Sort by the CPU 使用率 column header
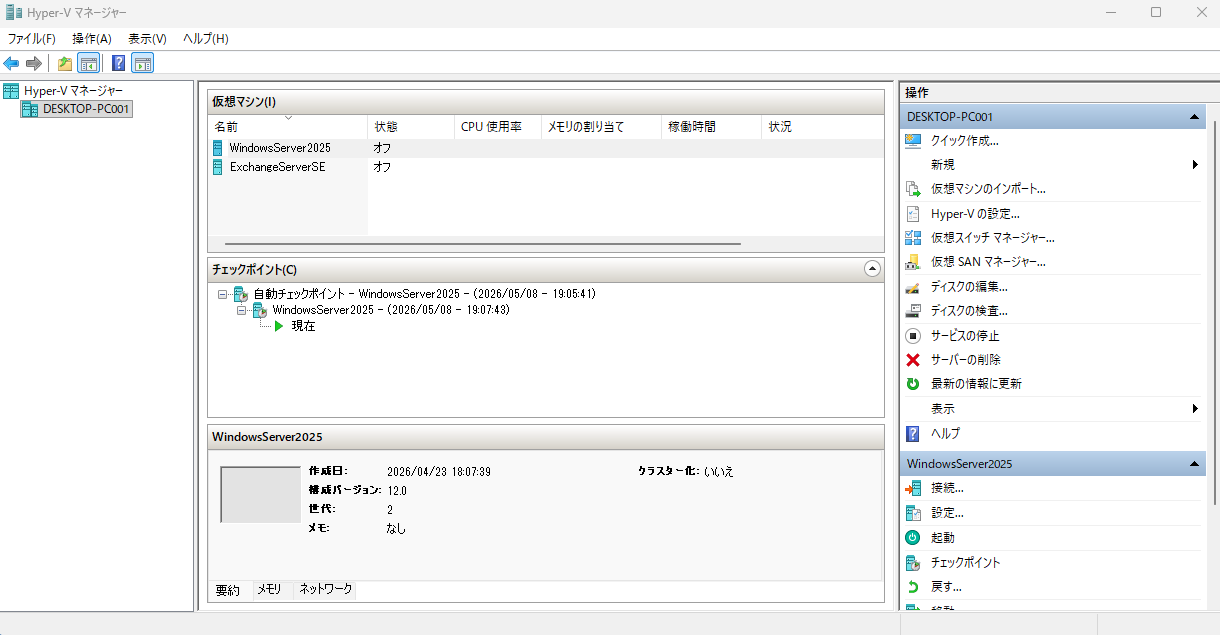 497,127
